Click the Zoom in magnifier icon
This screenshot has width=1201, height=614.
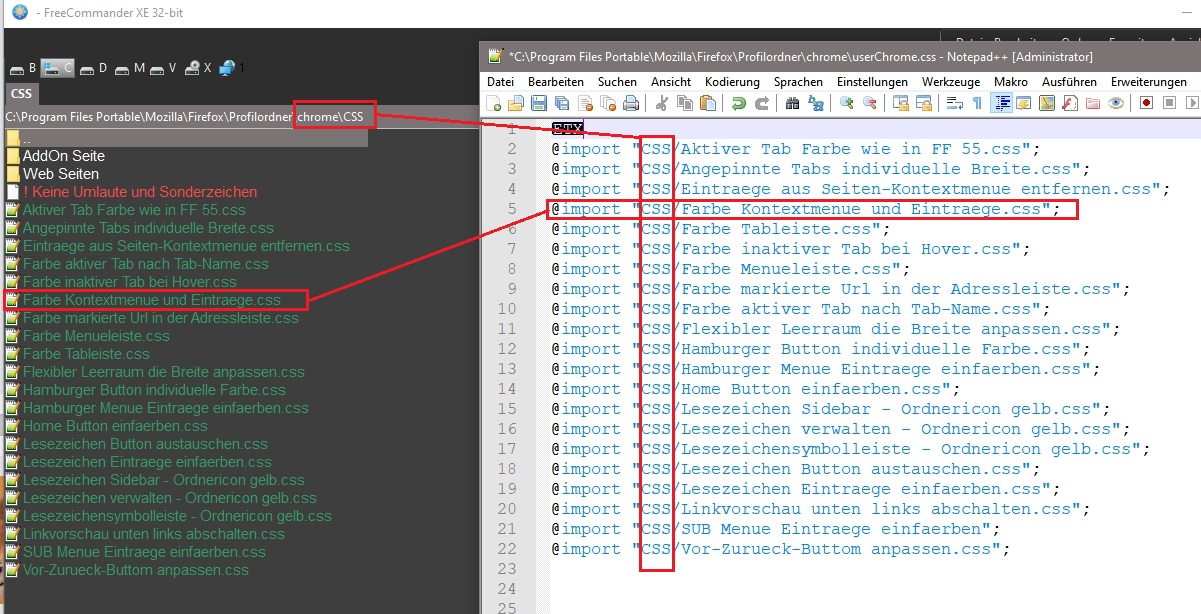[846, 103]
